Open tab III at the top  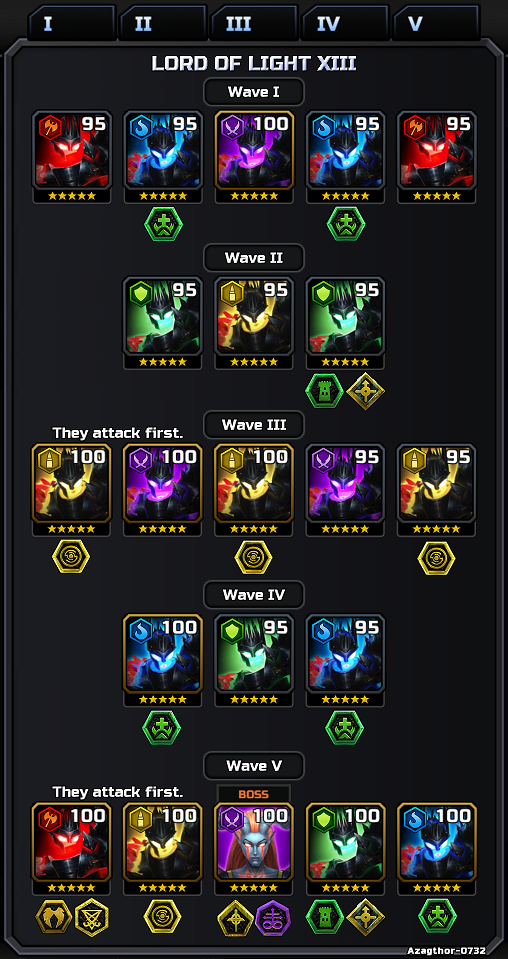click(x=254, y=23)
